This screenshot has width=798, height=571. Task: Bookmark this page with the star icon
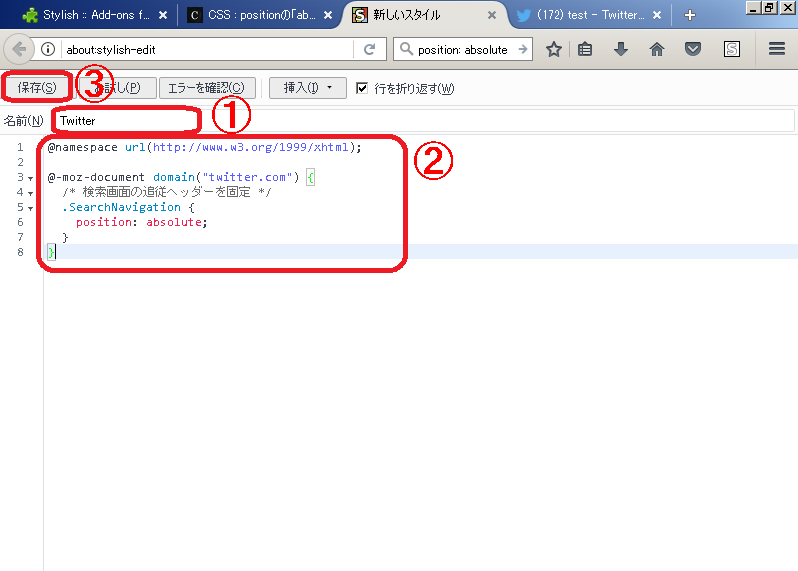click(554, 49)
